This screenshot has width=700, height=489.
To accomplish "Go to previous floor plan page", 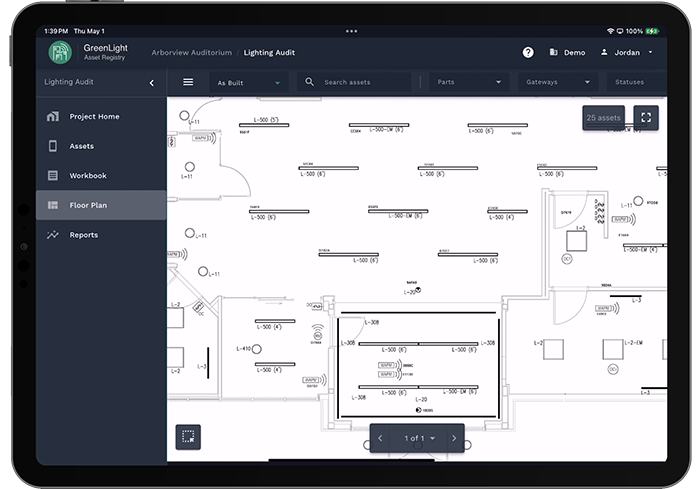I will click(380, 438).
